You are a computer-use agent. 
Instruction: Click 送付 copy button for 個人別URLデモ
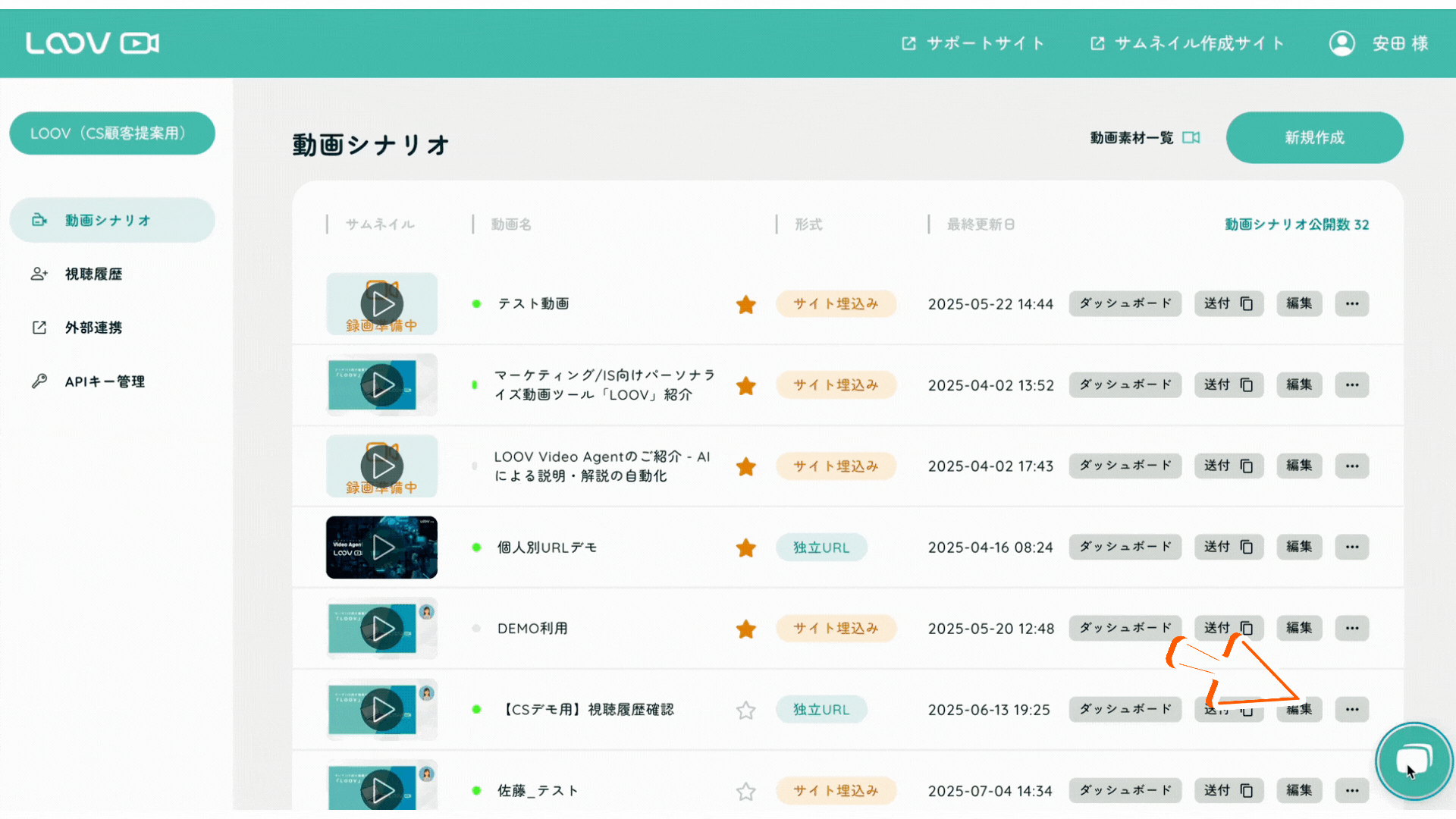point(1229,547)
